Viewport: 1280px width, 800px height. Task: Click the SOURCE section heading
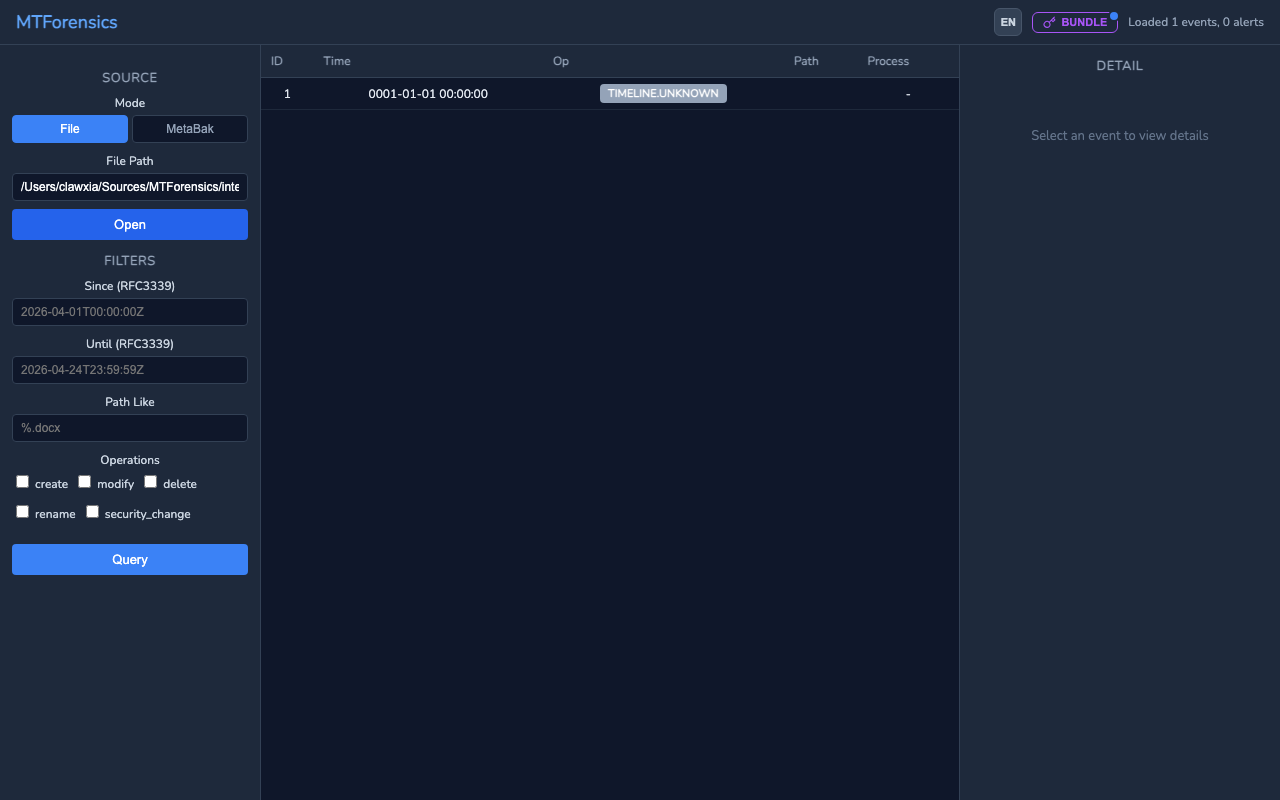(x=130, y=77)
